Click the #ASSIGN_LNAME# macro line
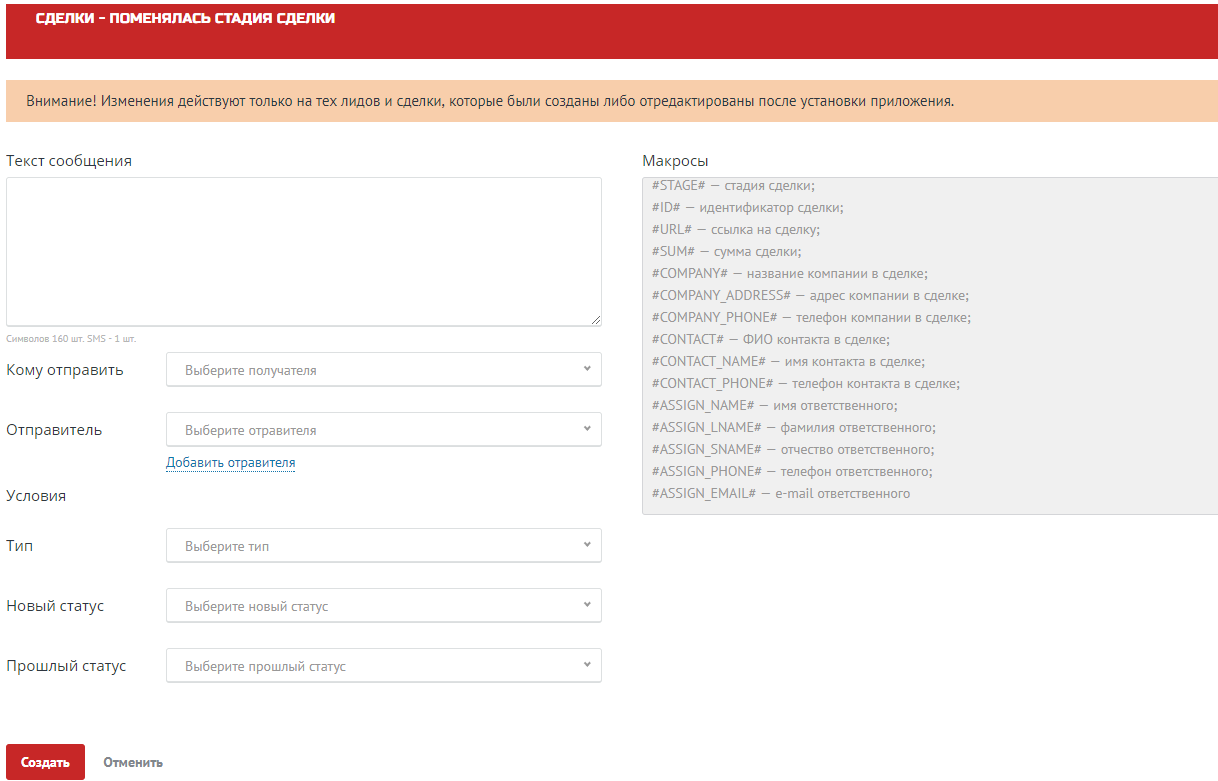1218x781 pixels. click(794, 427)
